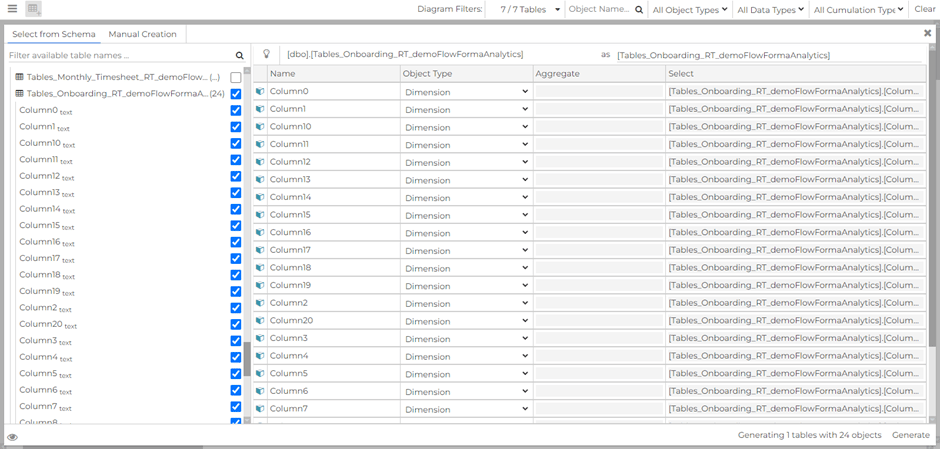
Task: Click the scroll-up arrow of schema list
Action: 246,70
